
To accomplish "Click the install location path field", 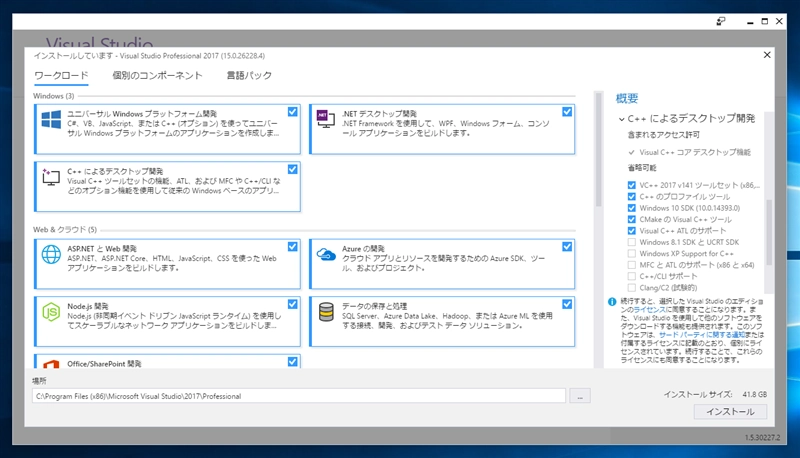I will (x=299, y=396).
